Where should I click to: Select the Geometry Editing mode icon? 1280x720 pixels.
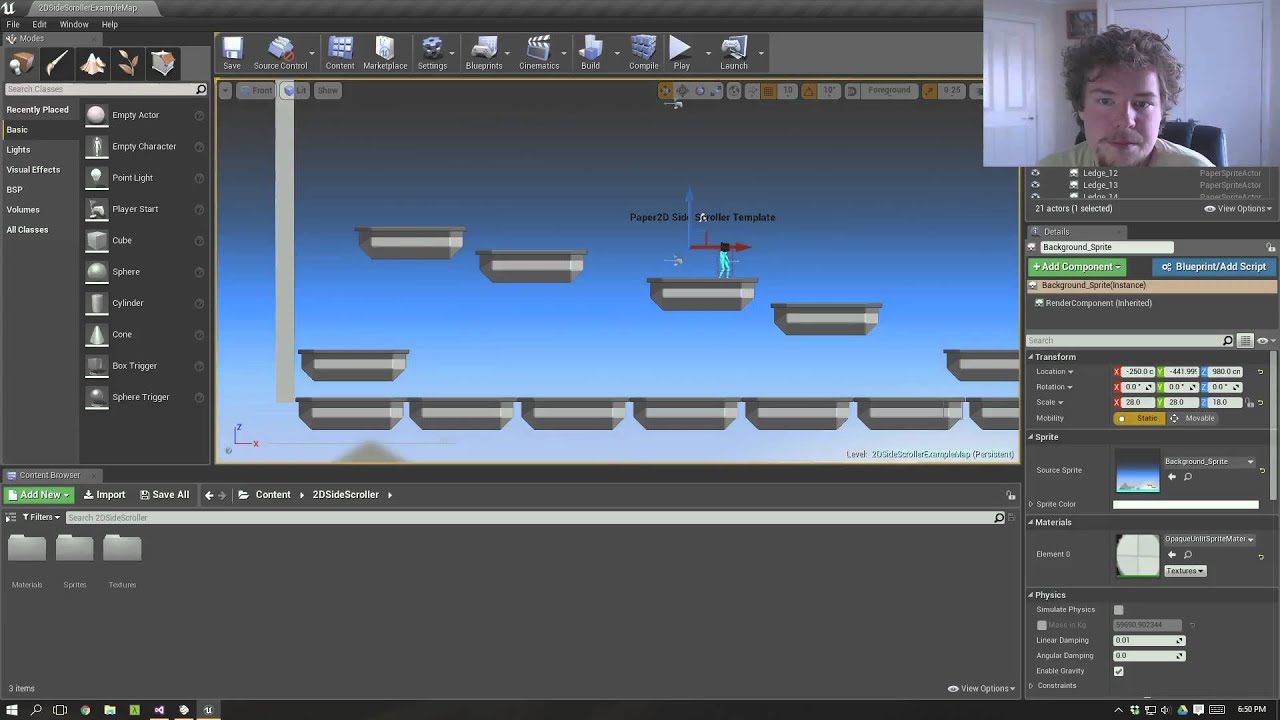tap(163, 64)
